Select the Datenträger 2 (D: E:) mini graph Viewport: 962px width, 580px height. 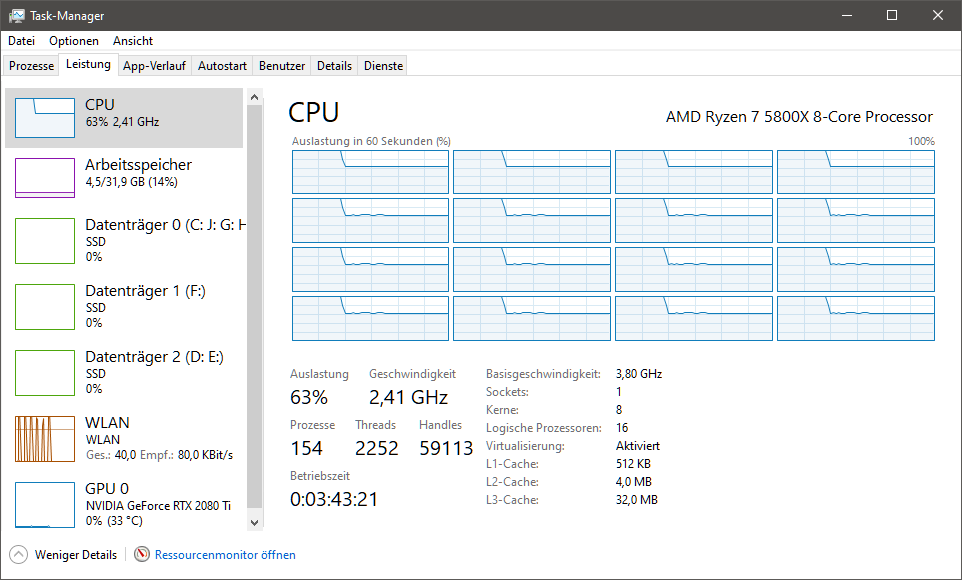(45, 373)
